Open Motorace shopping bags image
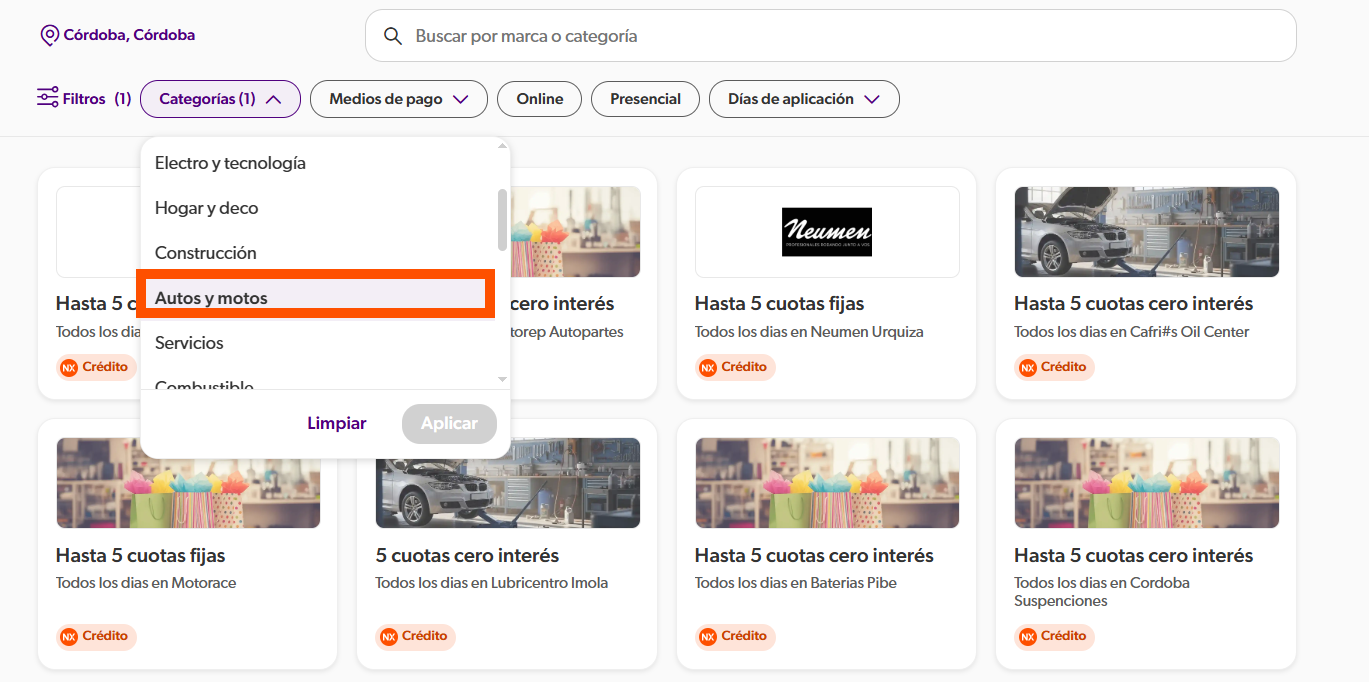Viewport: 1369px width, 682px height. coord(188,483)
